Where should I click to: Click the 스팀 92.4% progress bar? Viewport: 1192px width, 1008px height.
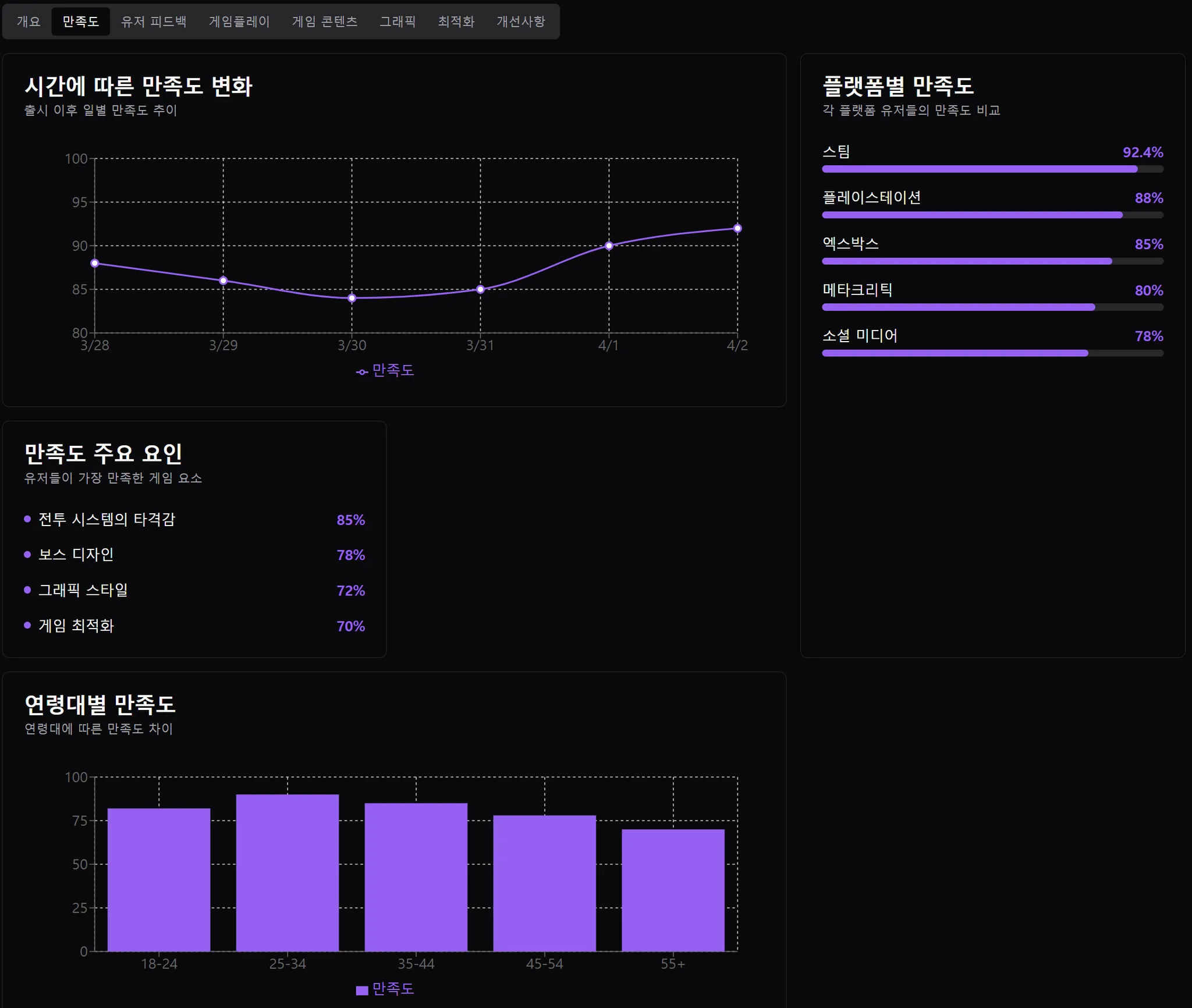point(992,169)
